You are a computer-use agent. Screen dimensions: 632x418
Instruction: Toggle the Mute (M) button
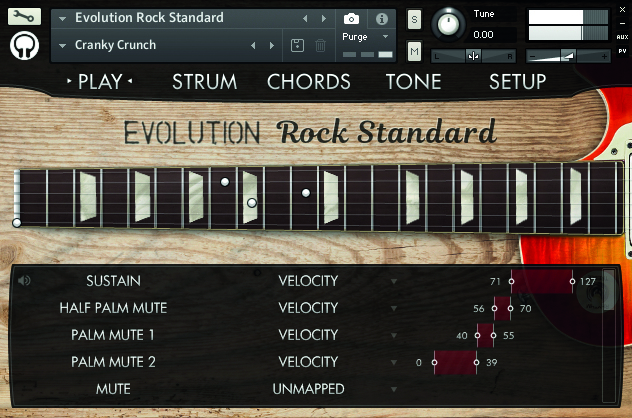[414, 51]
